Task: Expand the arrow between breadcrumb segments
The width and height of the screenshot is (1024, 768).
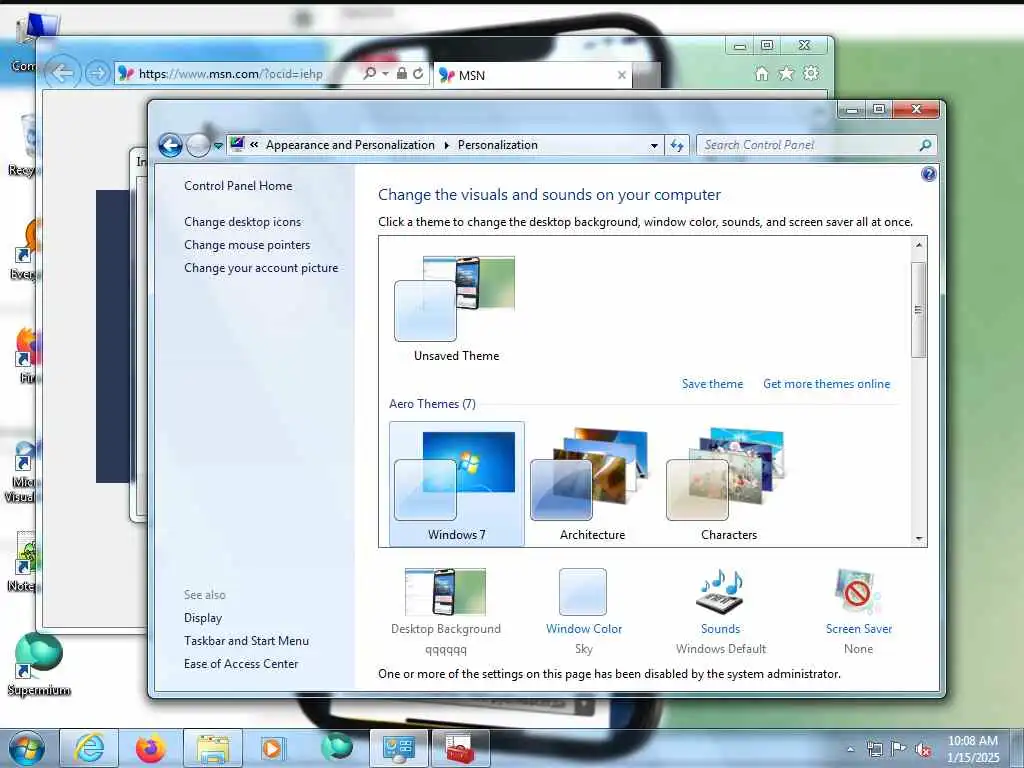Action: point(447,145)
